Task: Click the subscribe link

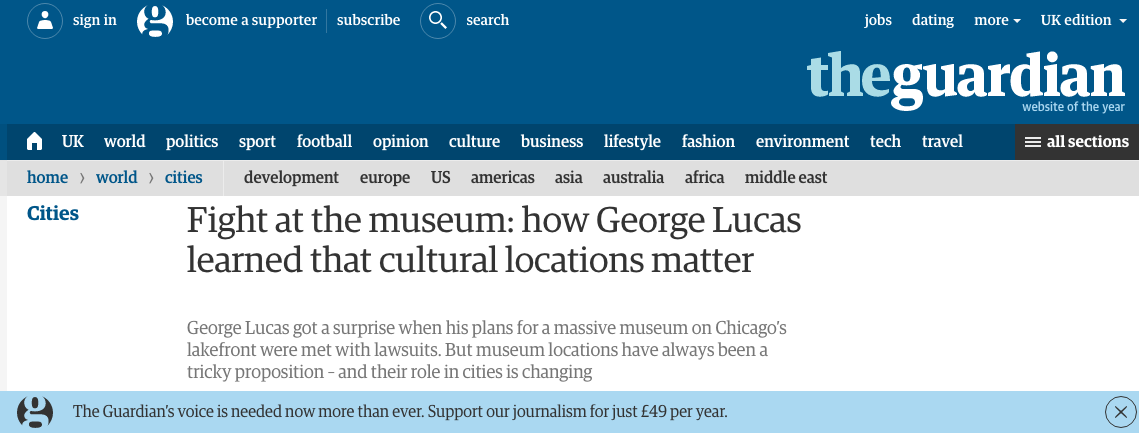Action: click(x=368, y=20)
